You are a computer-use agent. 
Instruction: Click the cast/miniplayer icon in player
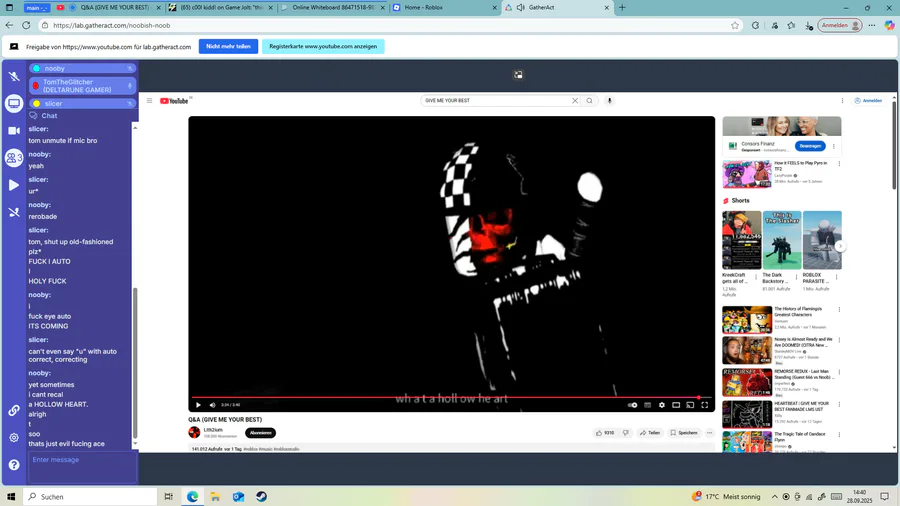tap(690, 405)
